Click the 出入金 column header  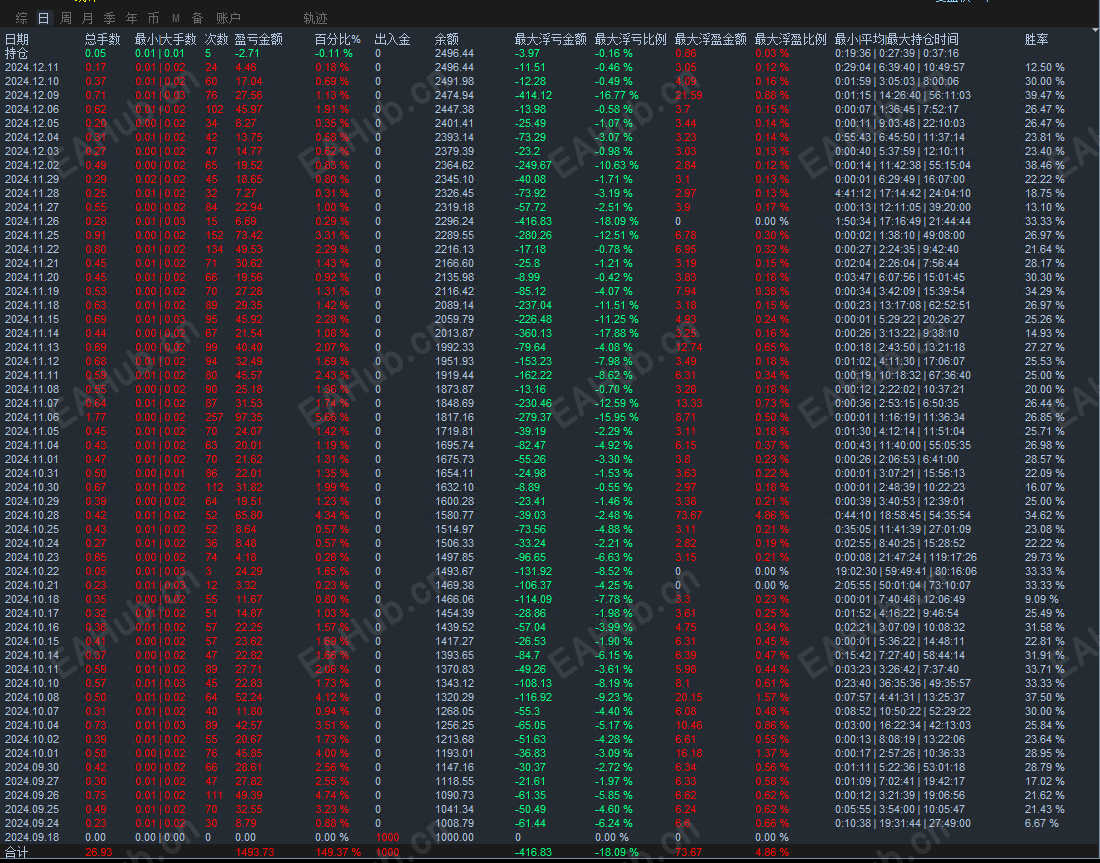393,39
